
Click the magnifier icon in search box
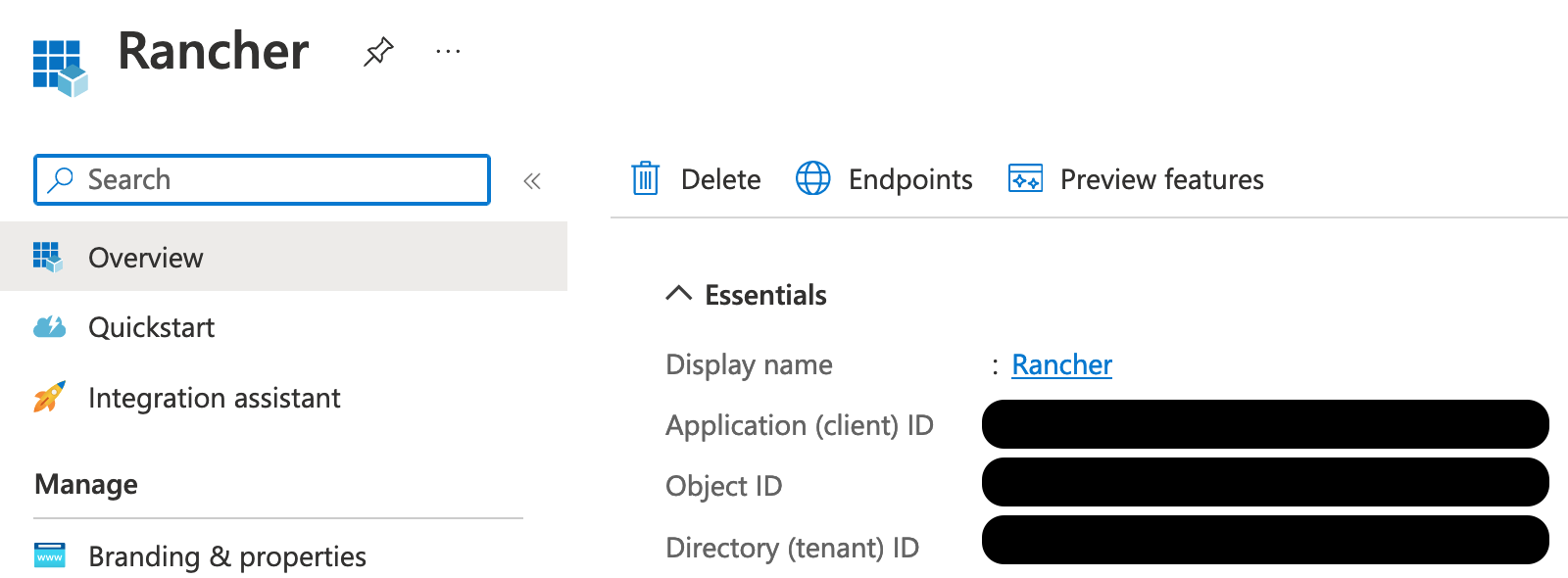(x=61, y=179)
